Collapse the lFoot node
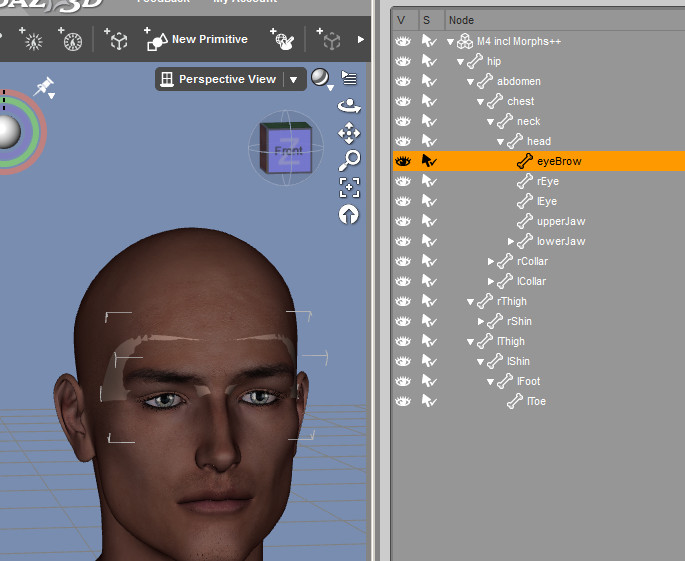 (490, 382)
